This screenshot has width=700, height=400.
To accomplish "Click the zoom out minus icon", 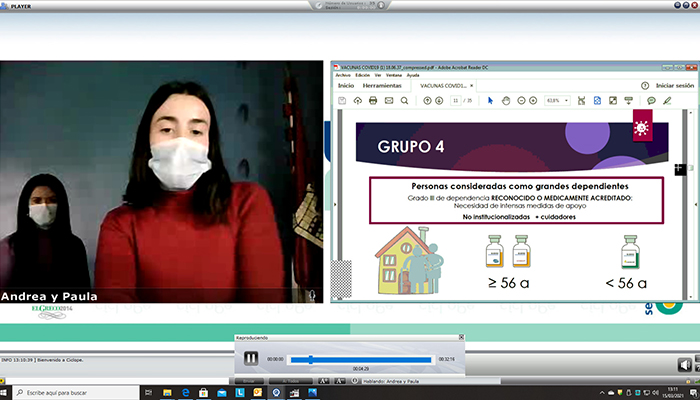I will click(x=521, y=101).
